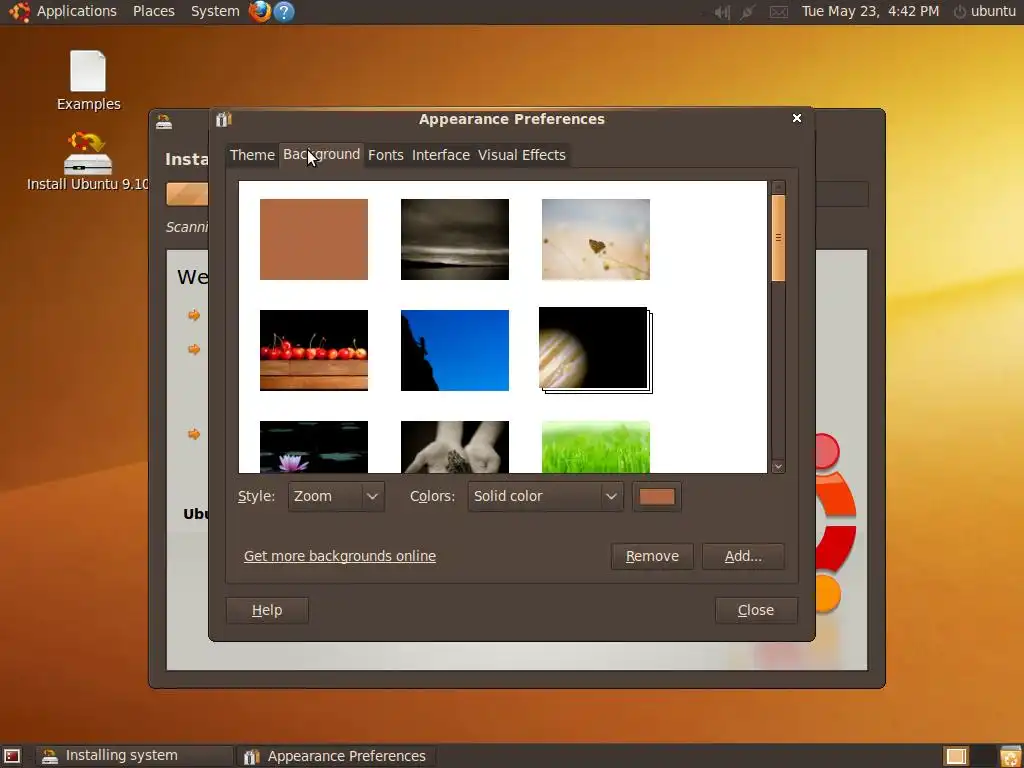Click the Add... button
This screenshot has width=1024, height=768.
[x=743, y=556]
